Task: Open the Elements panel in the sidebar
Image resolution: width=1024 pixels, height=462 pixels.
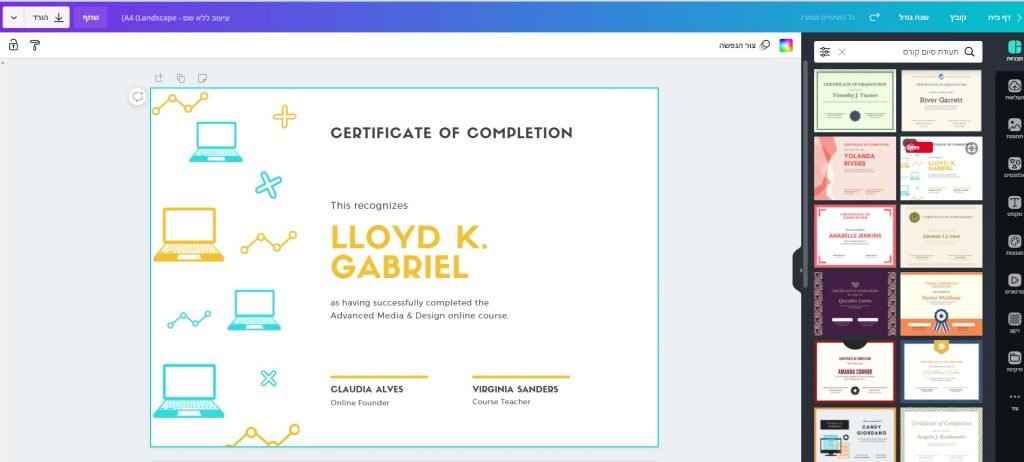Action: [x=1014, y=167]
